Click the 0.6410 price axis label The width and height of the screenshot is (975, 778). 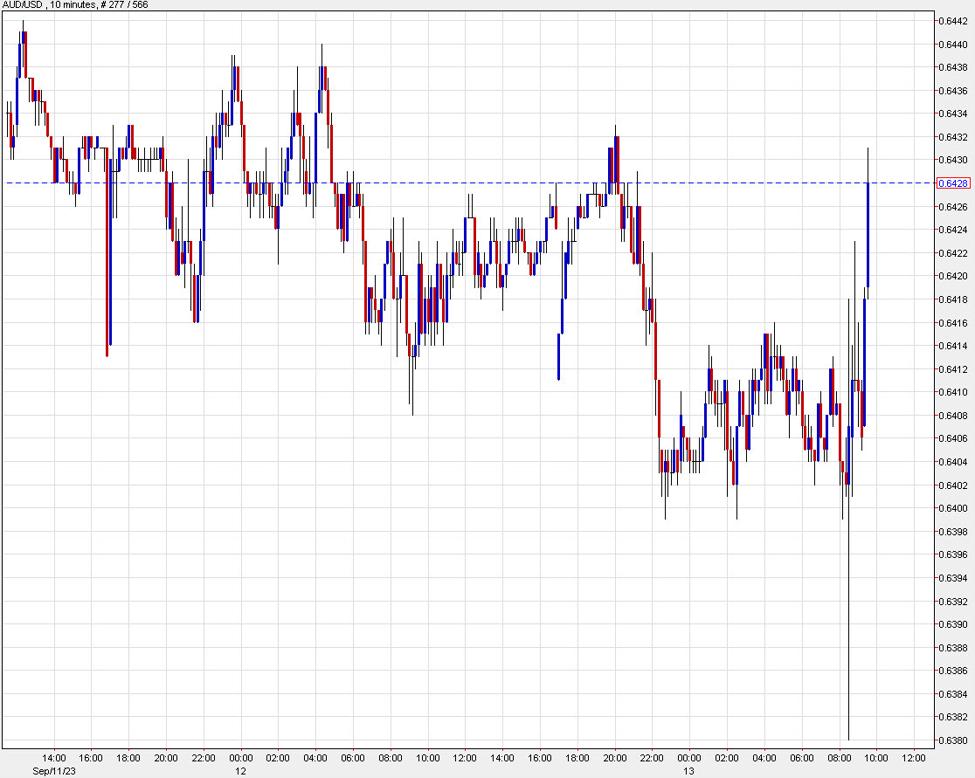click(952, 391)
